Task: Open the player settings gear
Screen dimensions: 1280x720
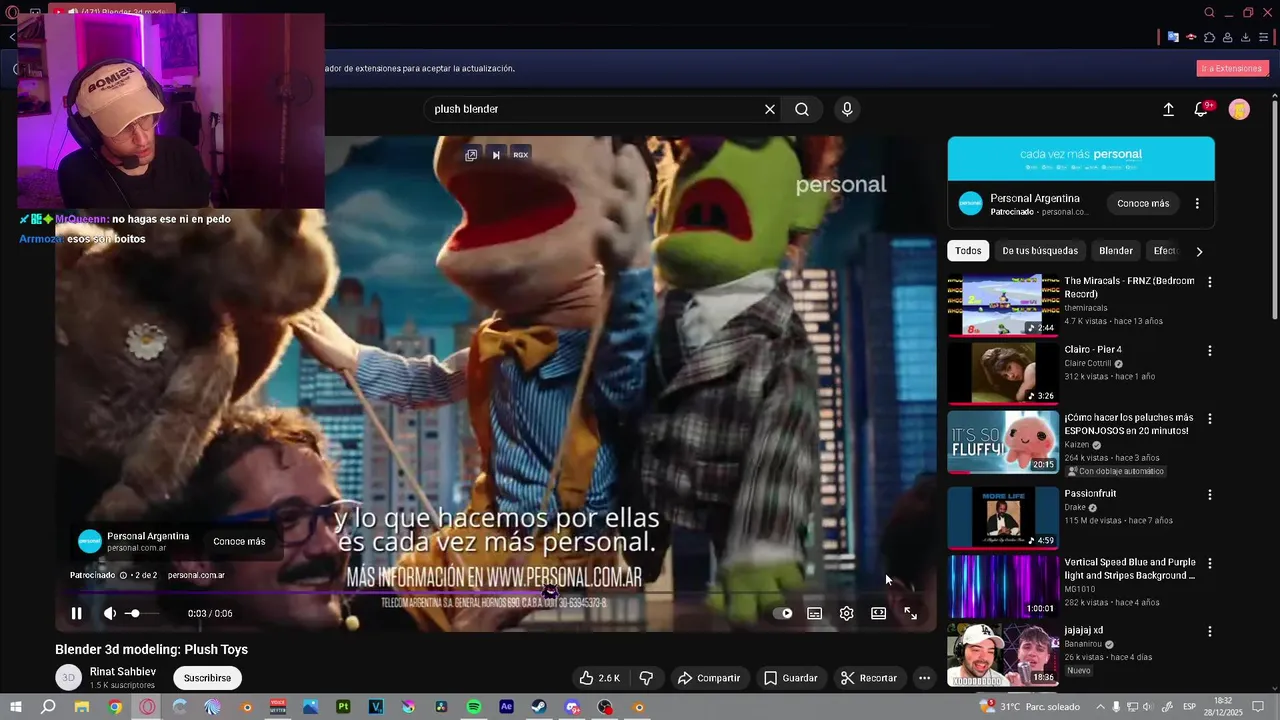Action: point(847,613)
